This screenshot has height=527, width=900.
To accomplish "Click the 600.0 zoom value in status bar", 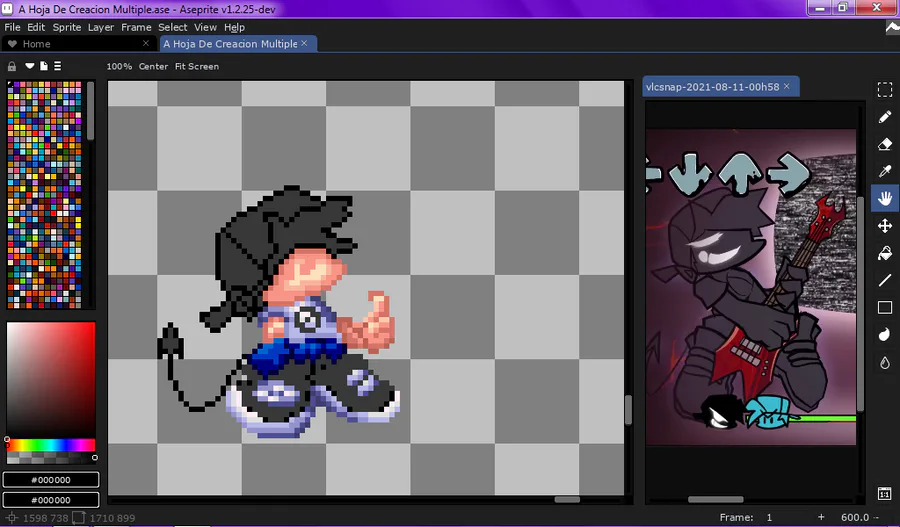I will pyautogui.click(x=855, y=517).
